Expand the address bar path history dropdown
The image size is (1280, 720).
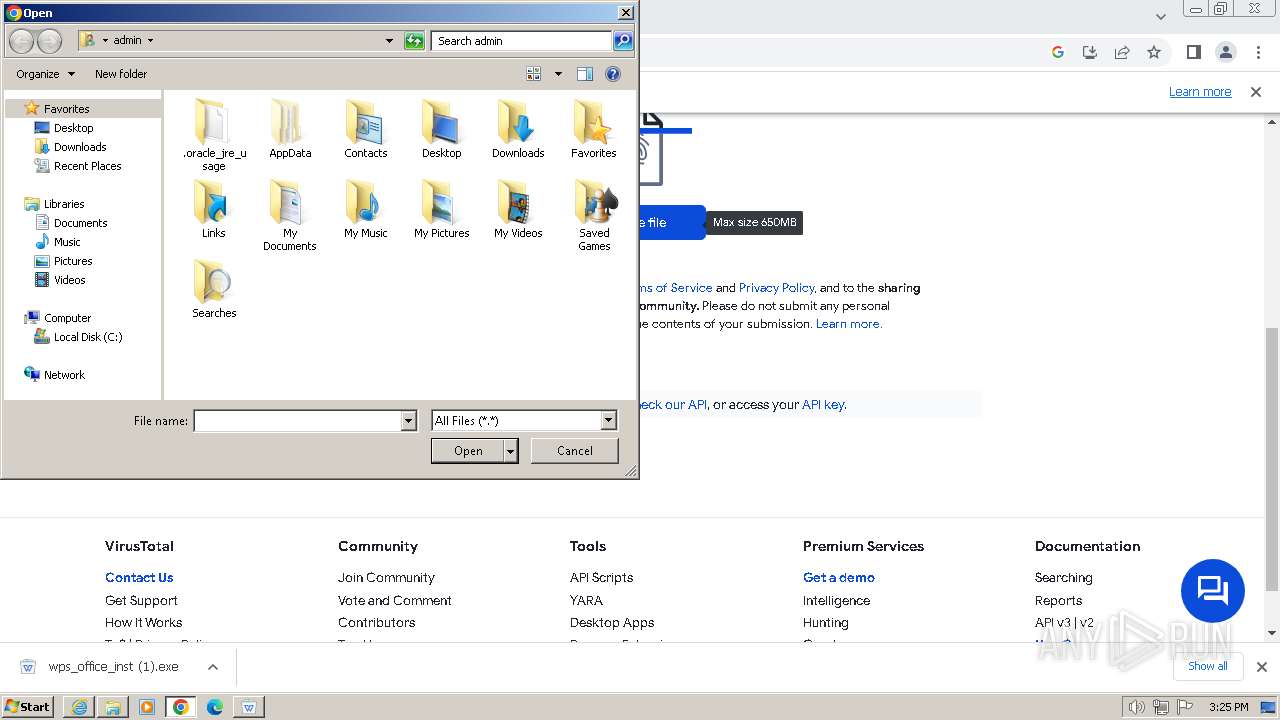coord(389,41)
